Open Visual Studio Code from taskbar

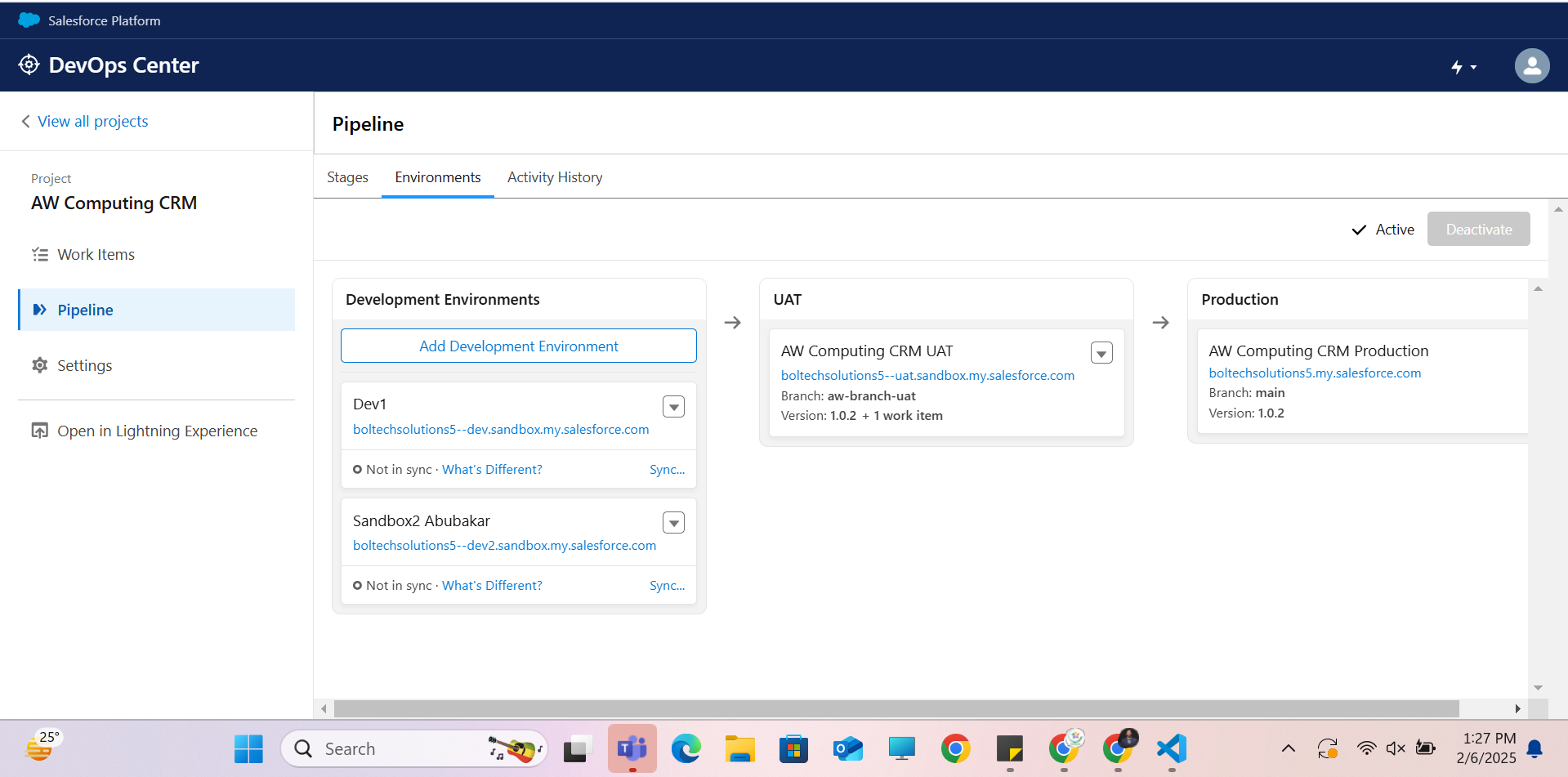coord(1172,748)
